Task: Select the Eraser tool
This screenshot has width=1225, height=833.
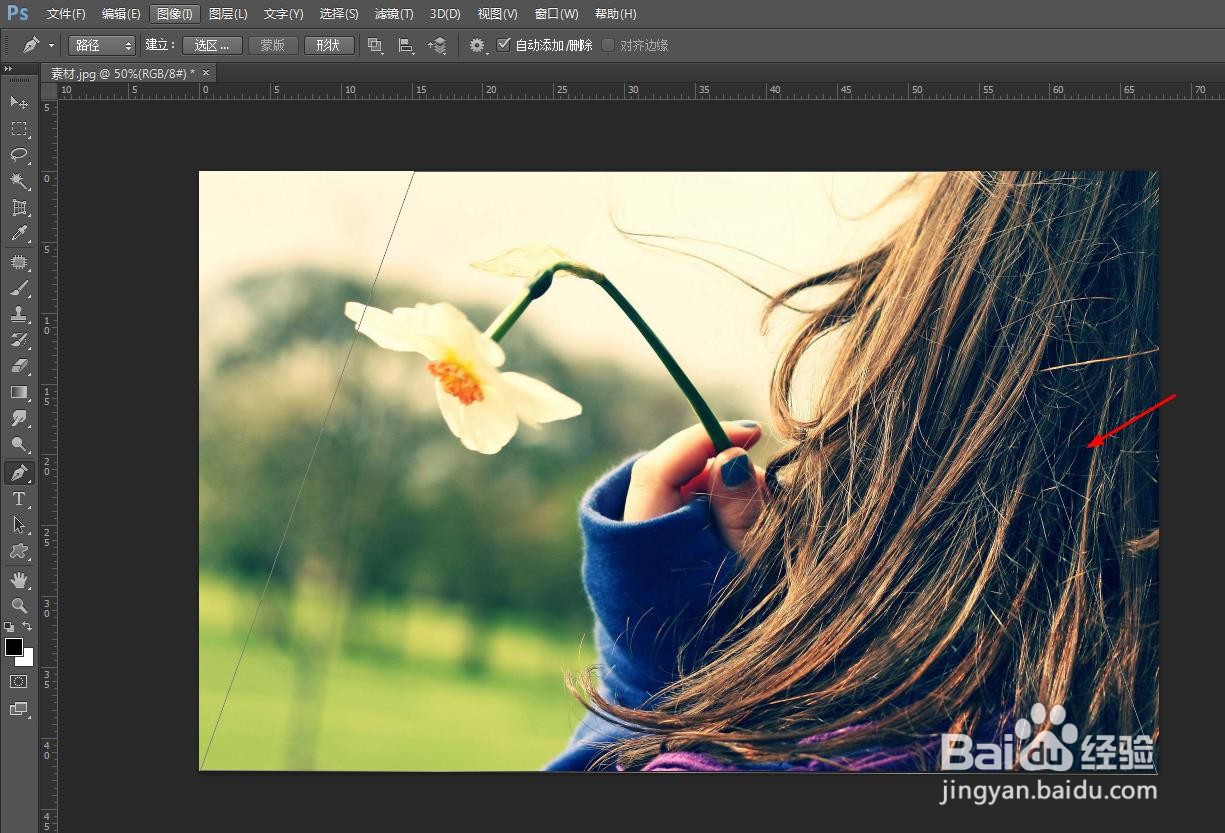Action: (19, 366)
